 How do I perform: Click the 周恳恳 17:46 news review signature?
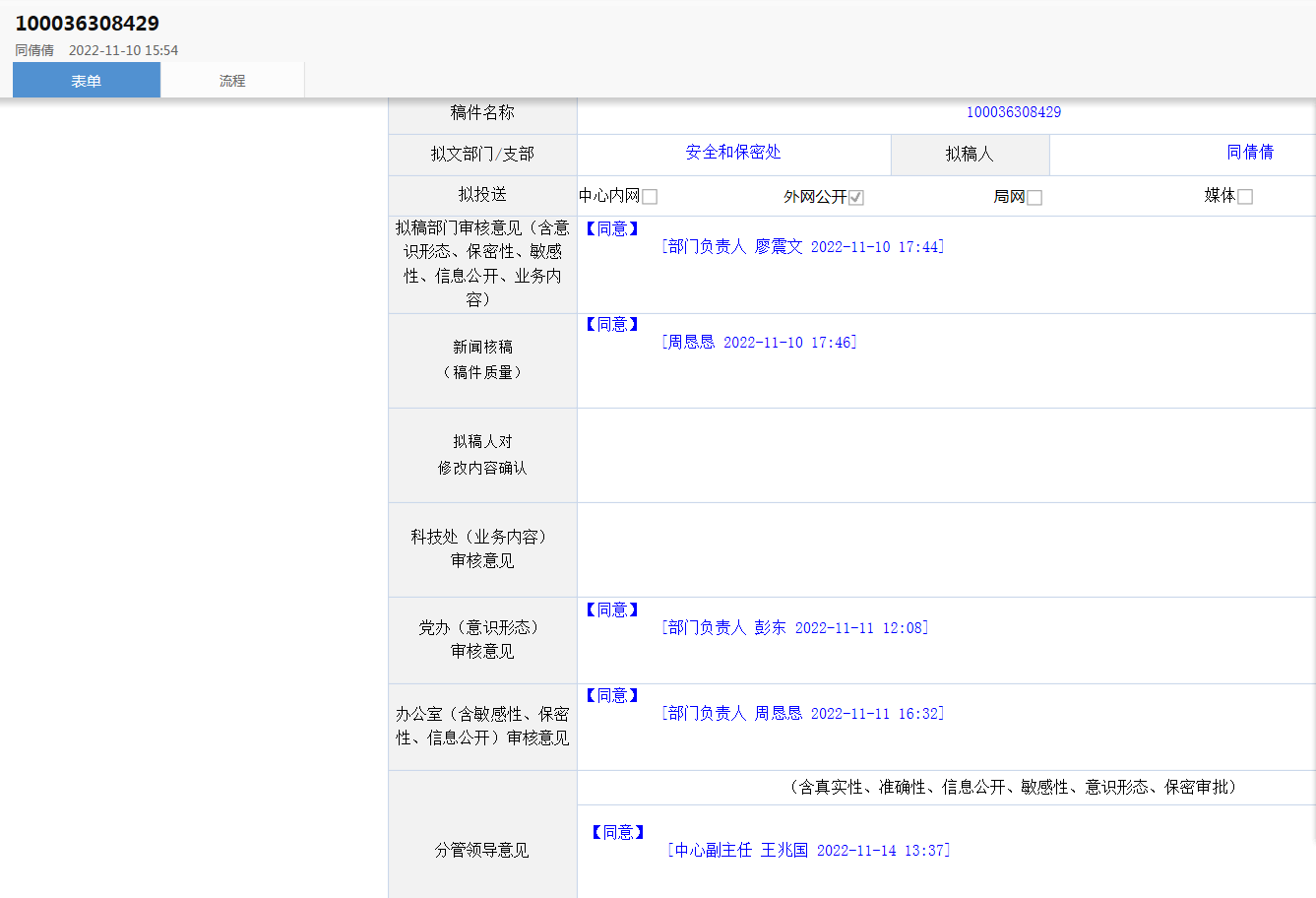(x=759, y=343)
